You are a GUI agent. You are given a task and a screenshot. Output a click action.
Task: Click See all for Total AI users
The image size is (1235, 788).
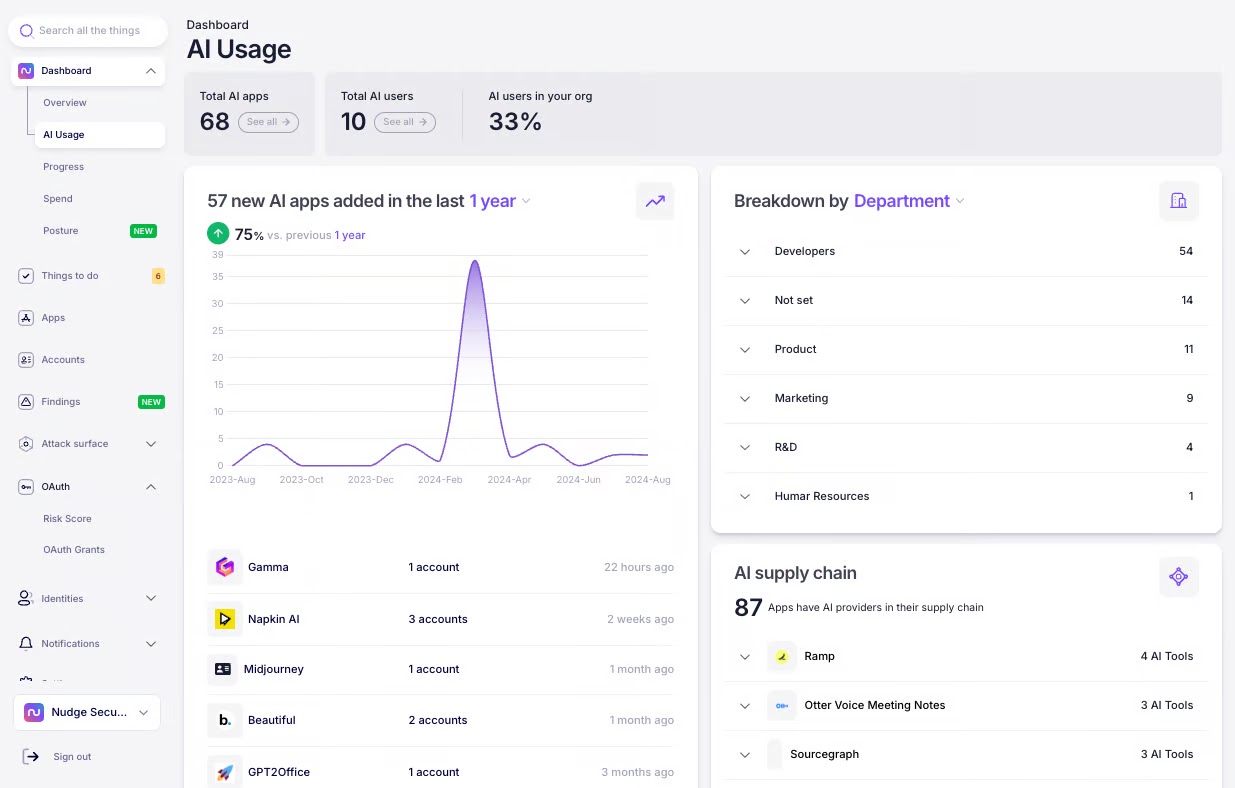tap(404, 122)
